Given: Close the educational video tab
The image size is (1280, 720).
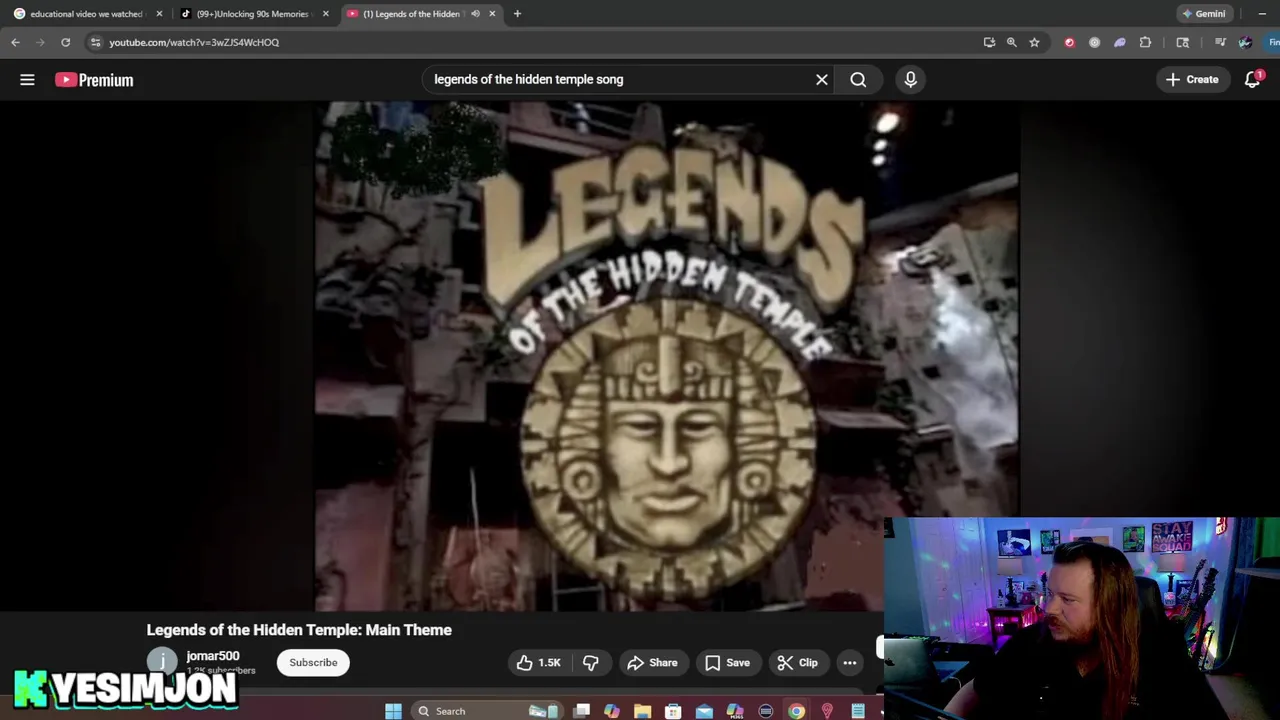Looking at the screenshot, I should tap(159, 14).
